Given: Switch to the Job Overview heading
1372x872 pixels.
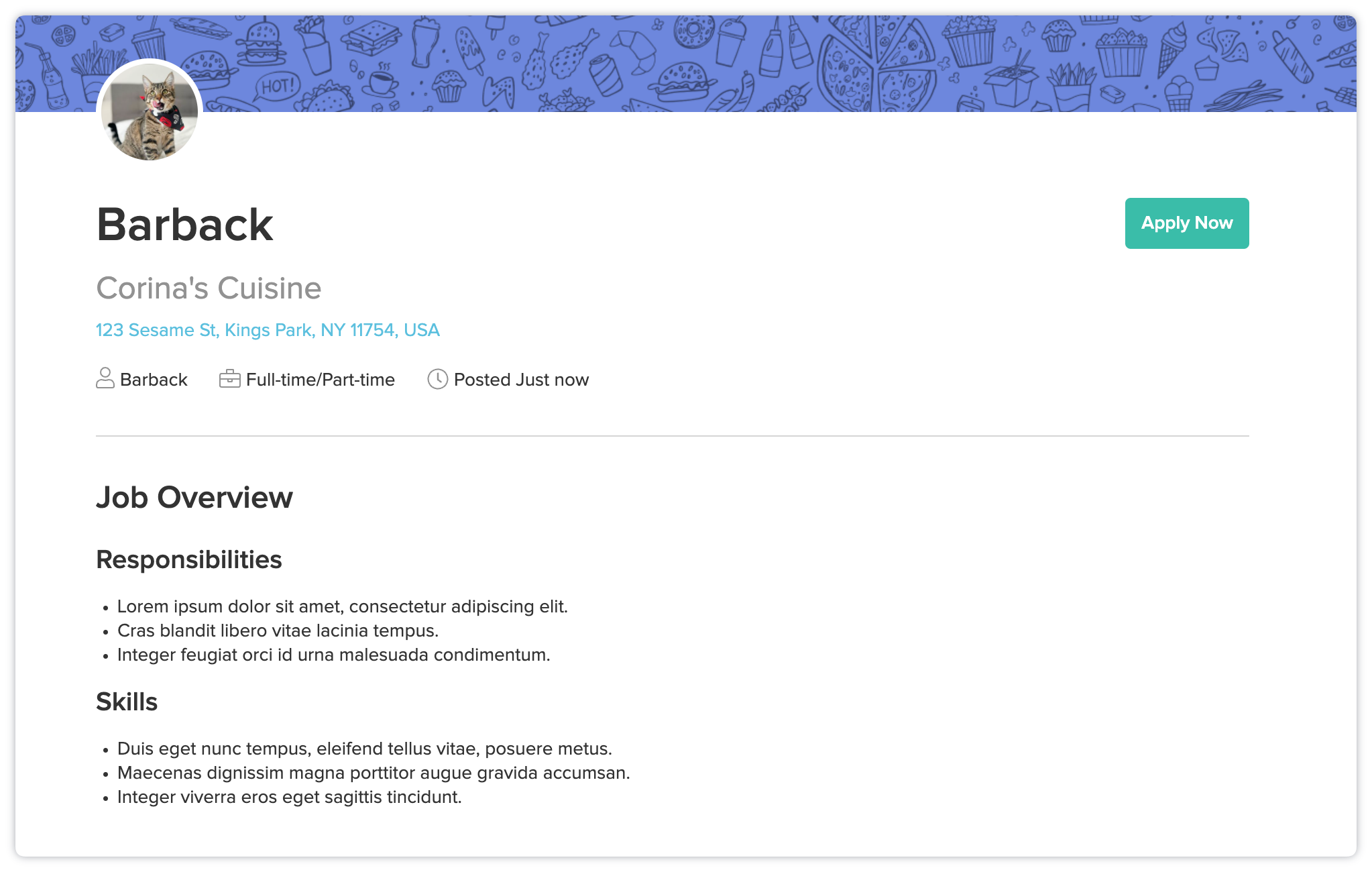Looking at the screenshot, I should click(194, 497).
